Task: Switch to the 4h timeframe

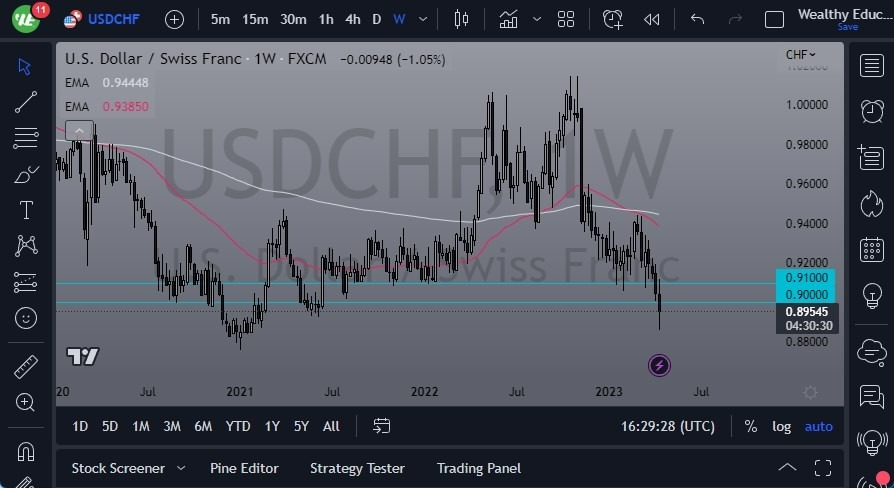Action: (353, 19)
